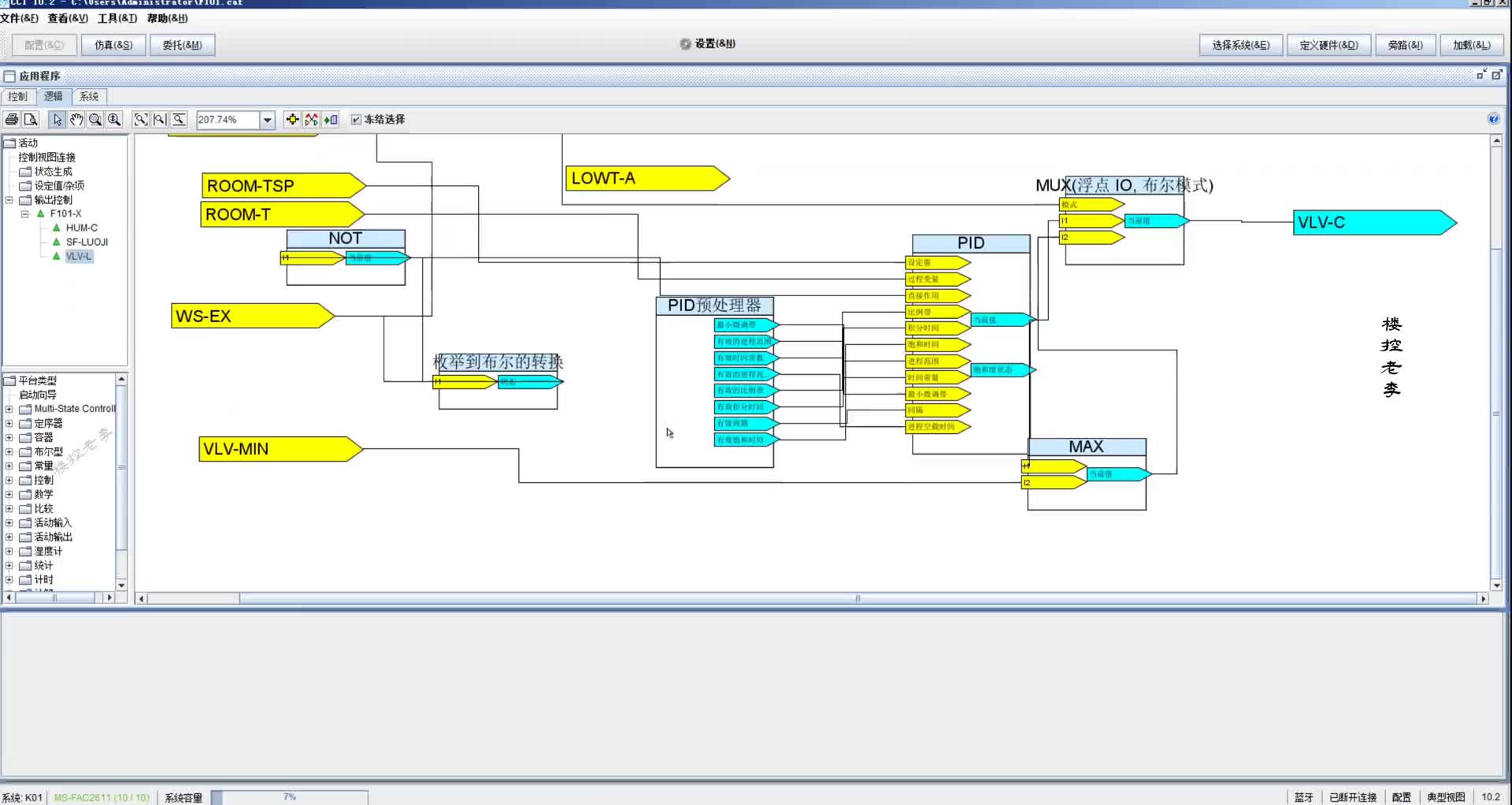
Task: Click the yellow block move-arrows icon
Action: coord(292,120)
